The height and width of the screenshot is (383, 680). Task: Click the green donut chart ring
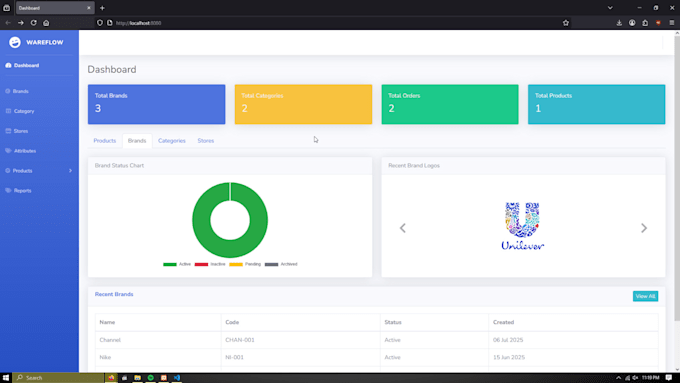click(201, 220)
